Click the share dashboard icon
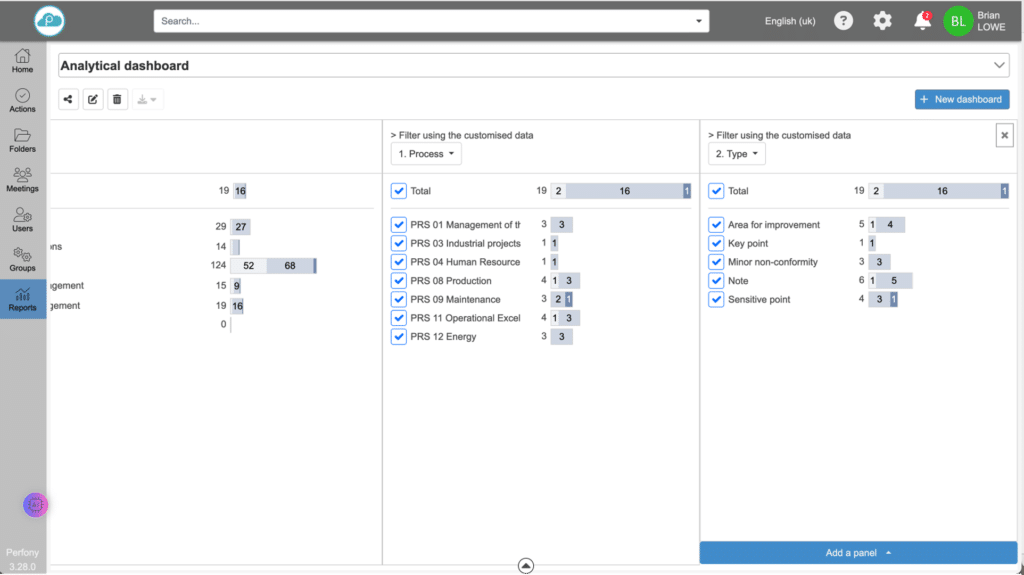Viewport: 1024px width, 575px height. tap(68, 99)
